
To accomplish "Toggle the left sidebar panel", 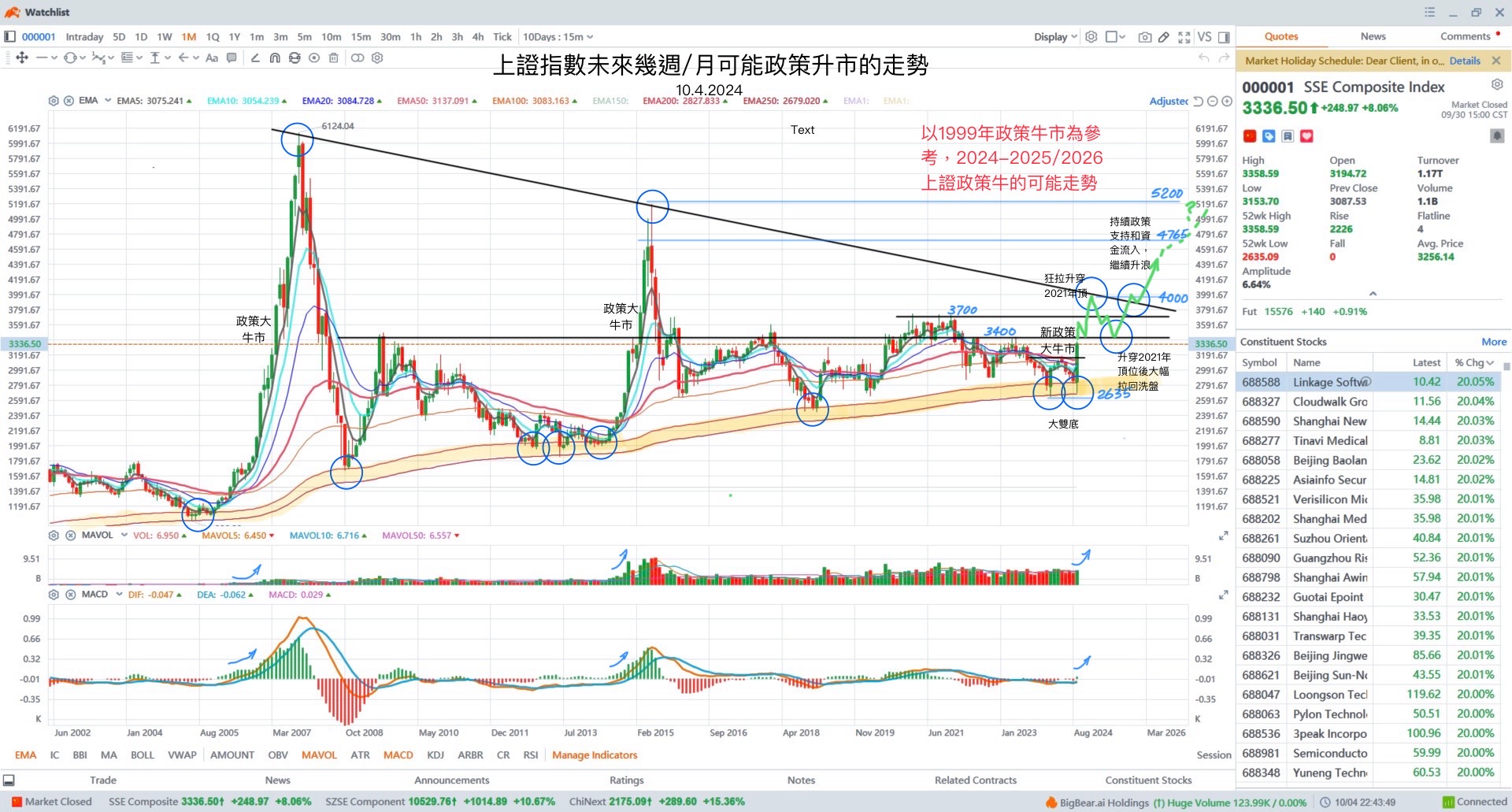I will point(9,37).
